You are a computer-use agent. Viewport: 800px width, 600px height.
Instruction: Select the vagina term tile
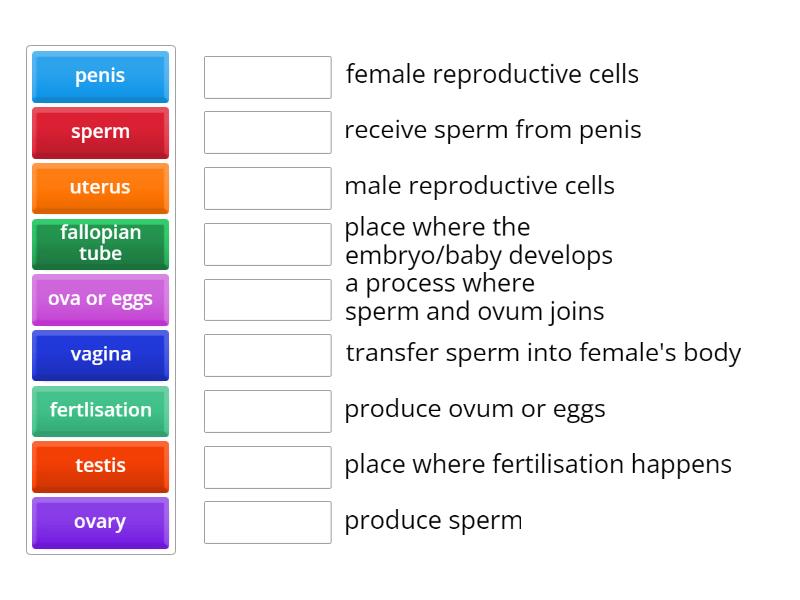(x=100, y=355)
